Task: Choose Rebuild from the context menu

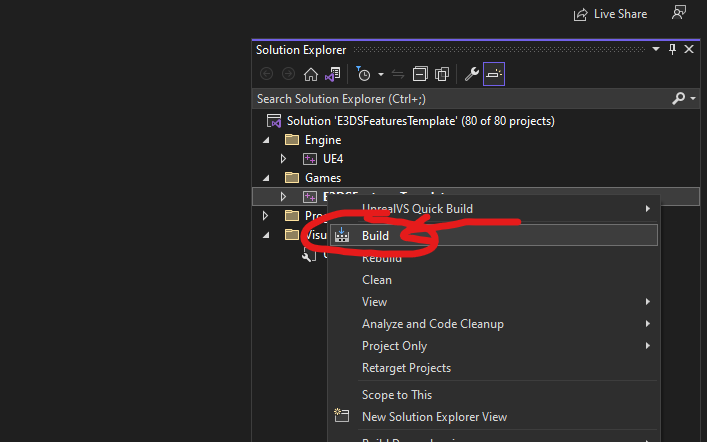Action: tap(494, 258)
